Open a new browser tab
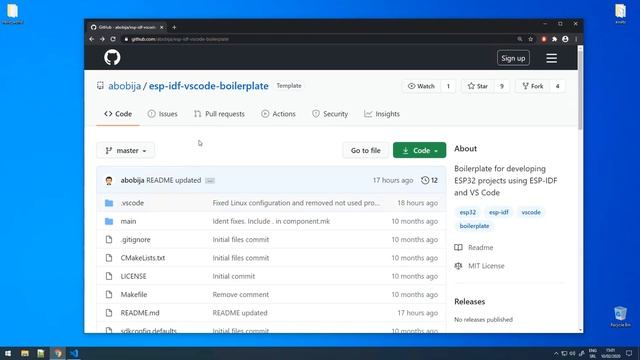640x360 pixels. coord(174,27)
